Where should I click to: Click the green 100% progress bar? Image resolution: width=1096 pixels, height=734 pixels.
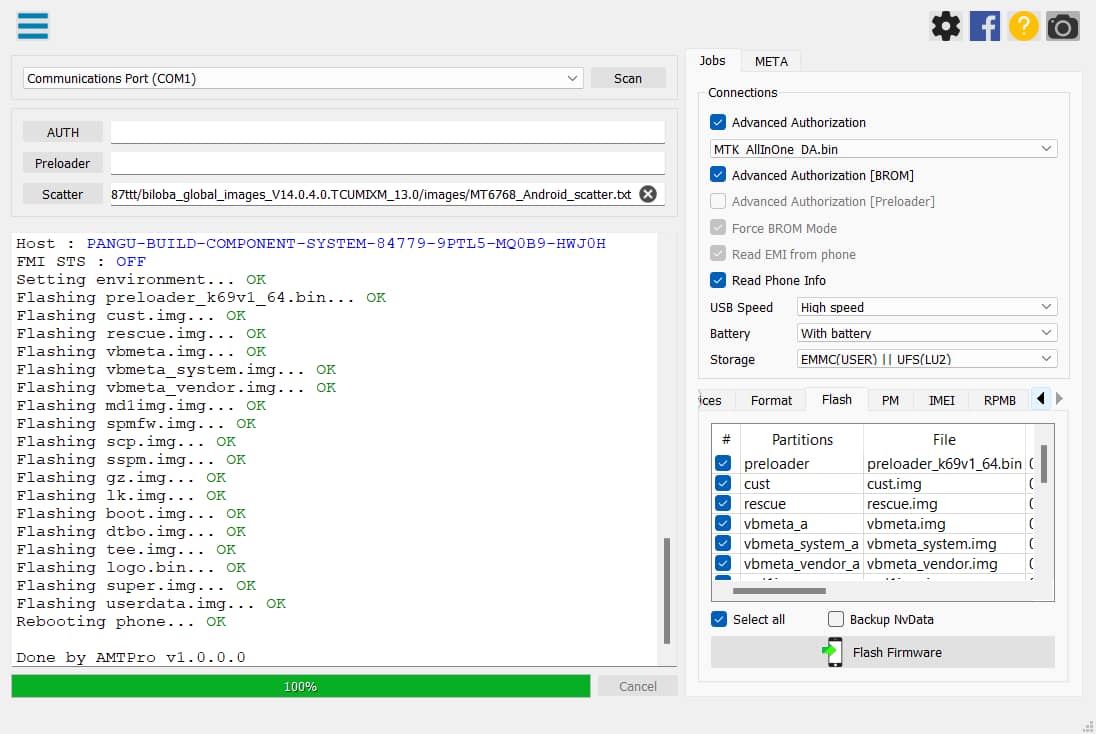pyautogui.click(x=301, y=686)
